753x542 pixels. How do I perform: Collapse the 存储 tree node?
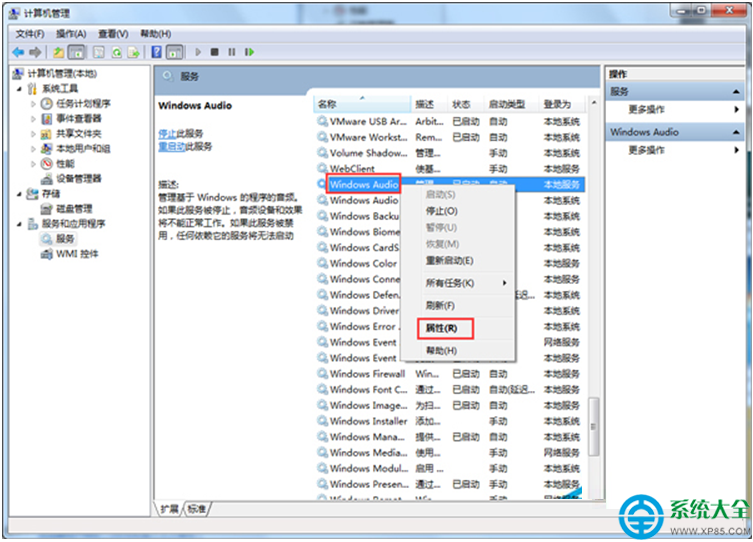coord(19,194)
